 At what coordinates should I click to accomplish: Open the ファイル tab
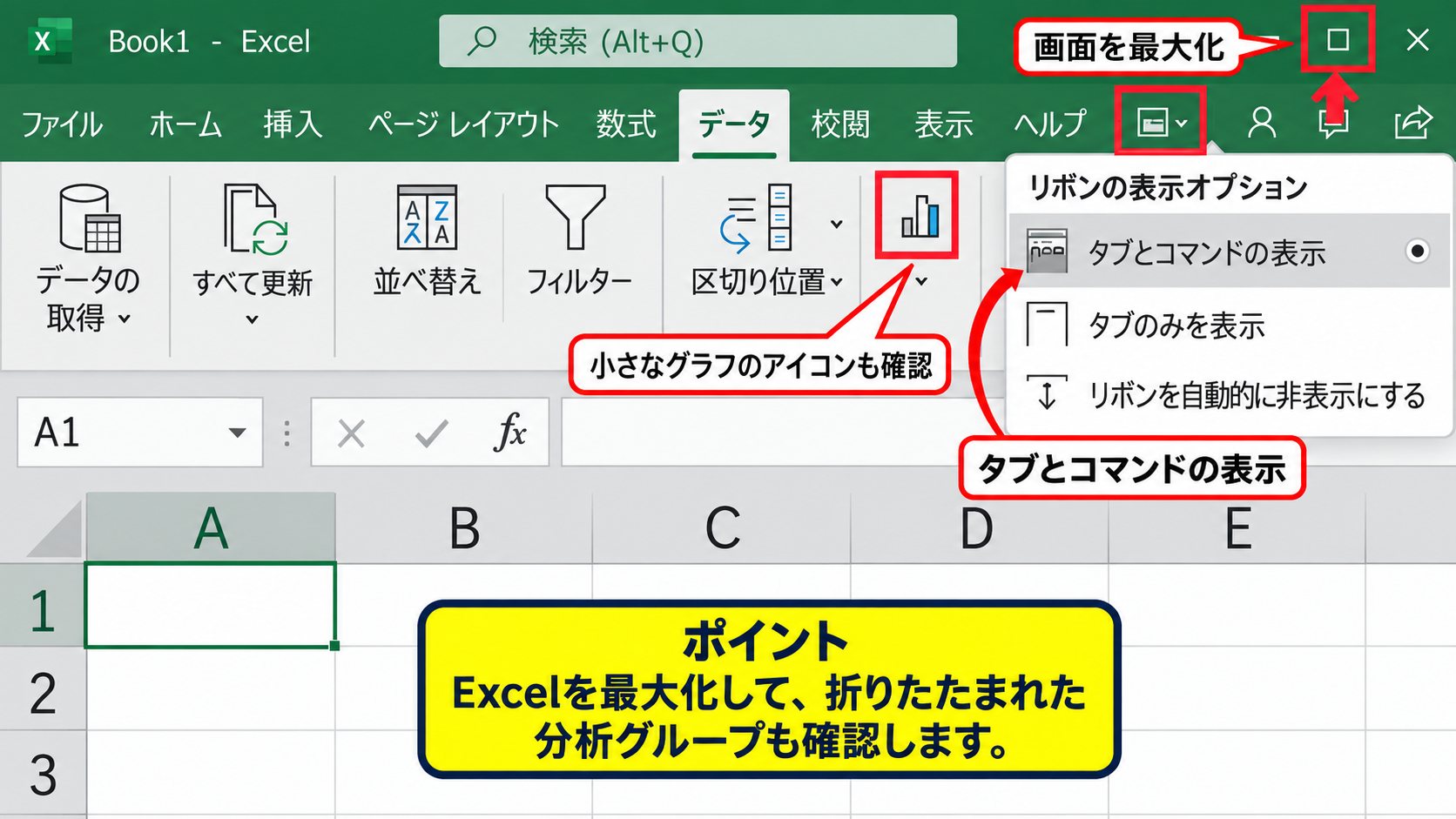coord(62,124)
